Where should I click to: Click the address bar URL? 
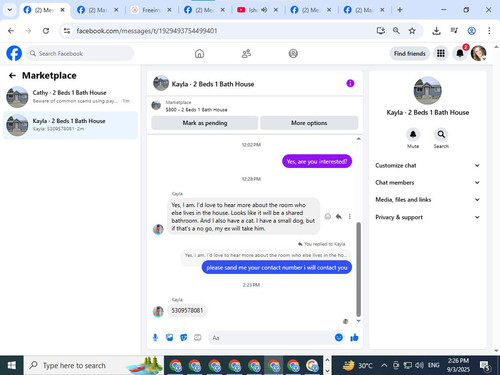[x=147, y=31]
